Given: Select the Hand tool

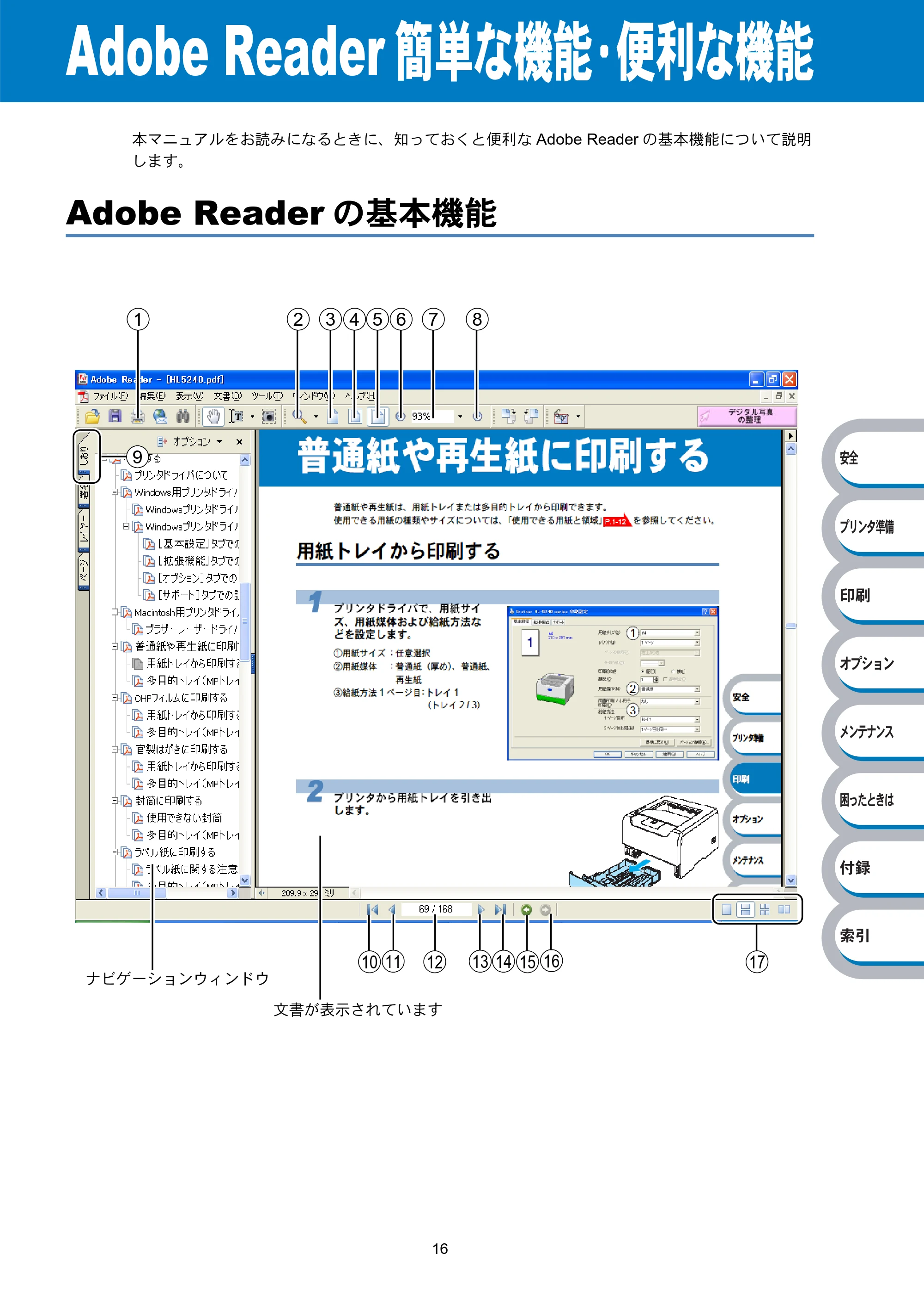Looking at the screenshot, I should tap(213, 416).
